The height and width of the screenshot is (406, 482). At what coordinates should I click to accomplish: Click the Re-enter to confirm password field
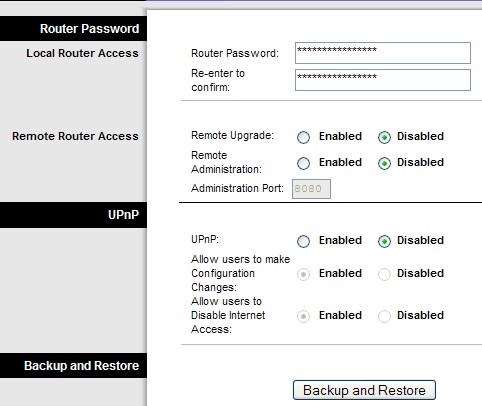tap(383, 80)
